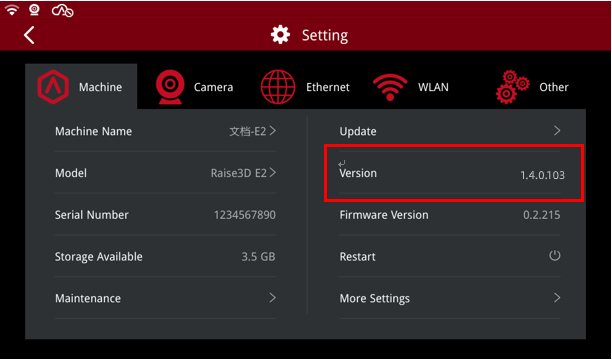Go back using the left arrow

(x=29, y=35)
